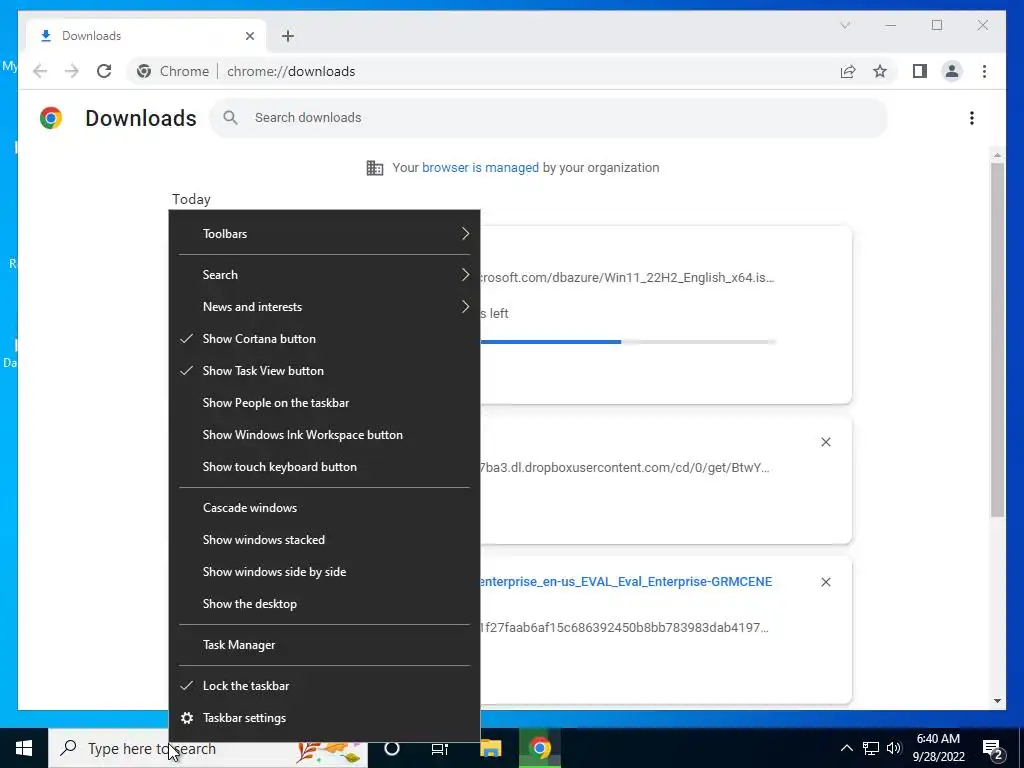The height and width of the screenshot is (768, 1024).
Task: Launch File Explorer from taskbar
Action: [x=491, y=748]
